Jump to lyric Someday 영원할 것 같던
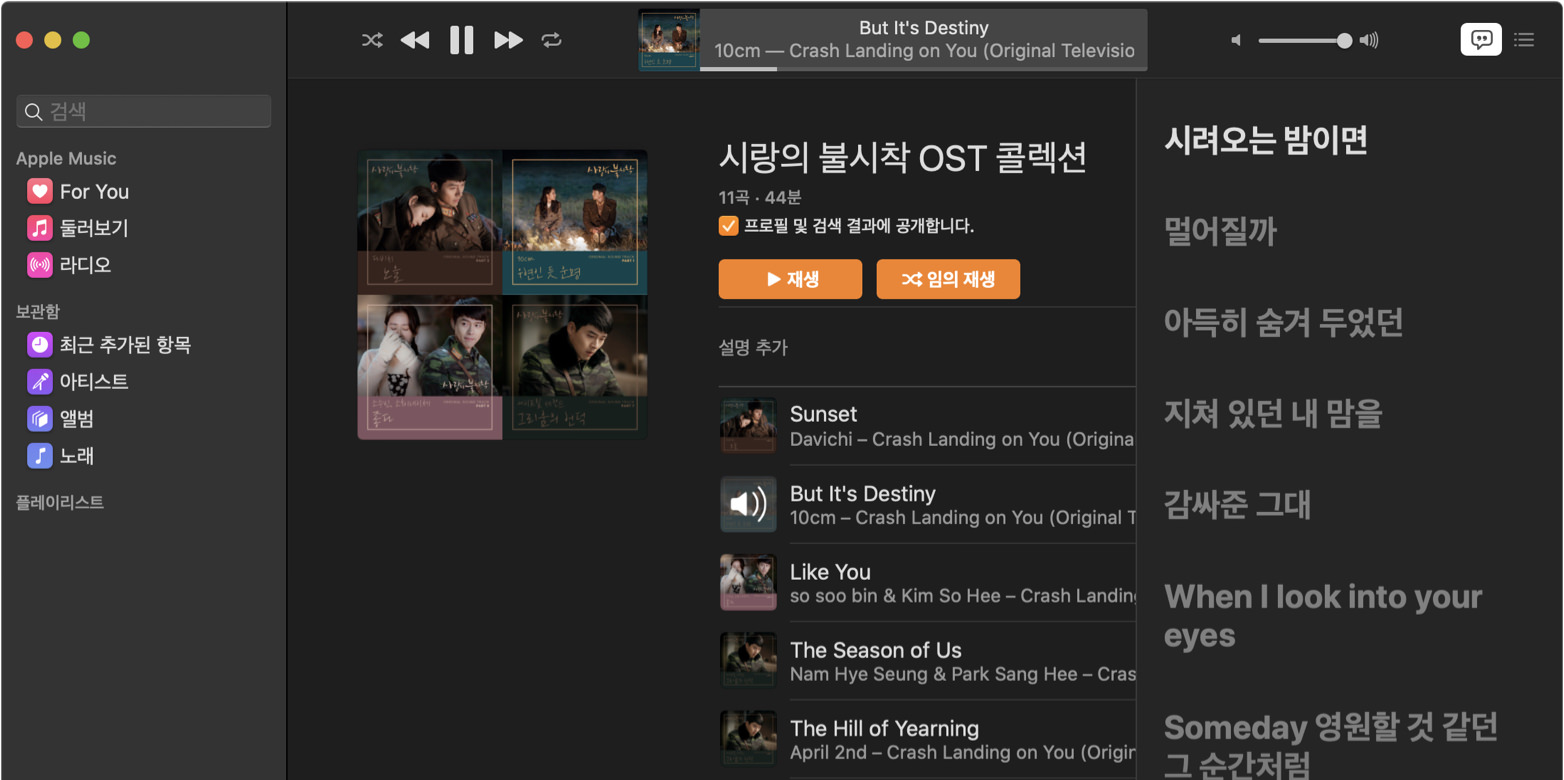 [1331, 727]
